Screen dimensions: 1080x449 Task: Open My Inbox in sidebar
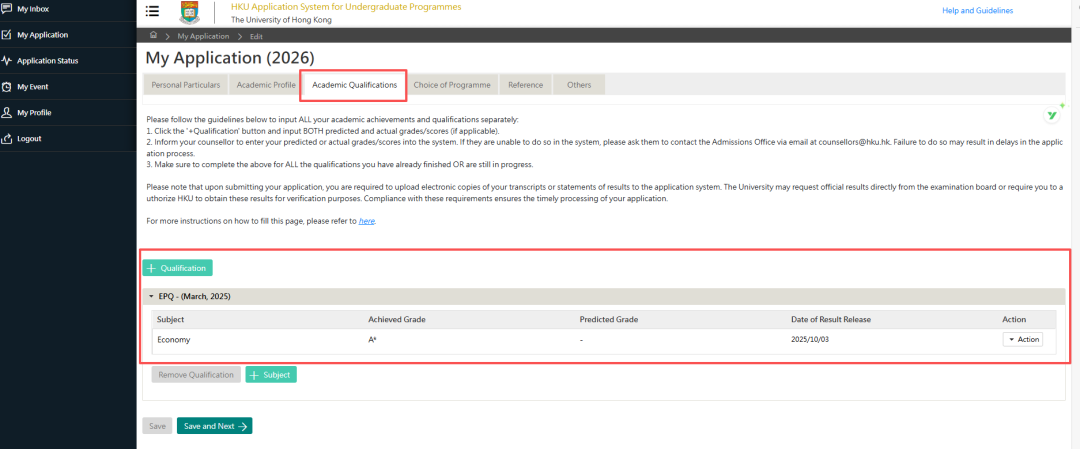tap(32, 9)
